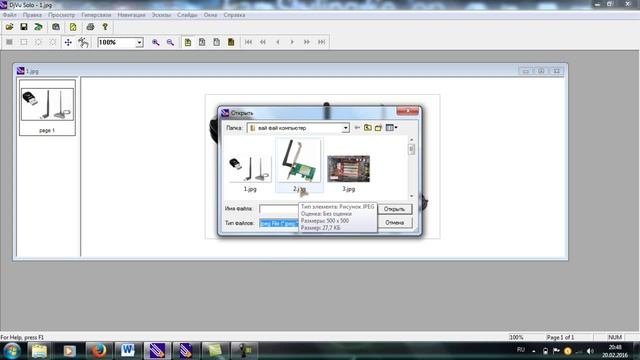Viewport: 640px width, 360px height.
Task: Click the zoom in magnifier icon
Action: pyautogui.click(x=156, y=42)
